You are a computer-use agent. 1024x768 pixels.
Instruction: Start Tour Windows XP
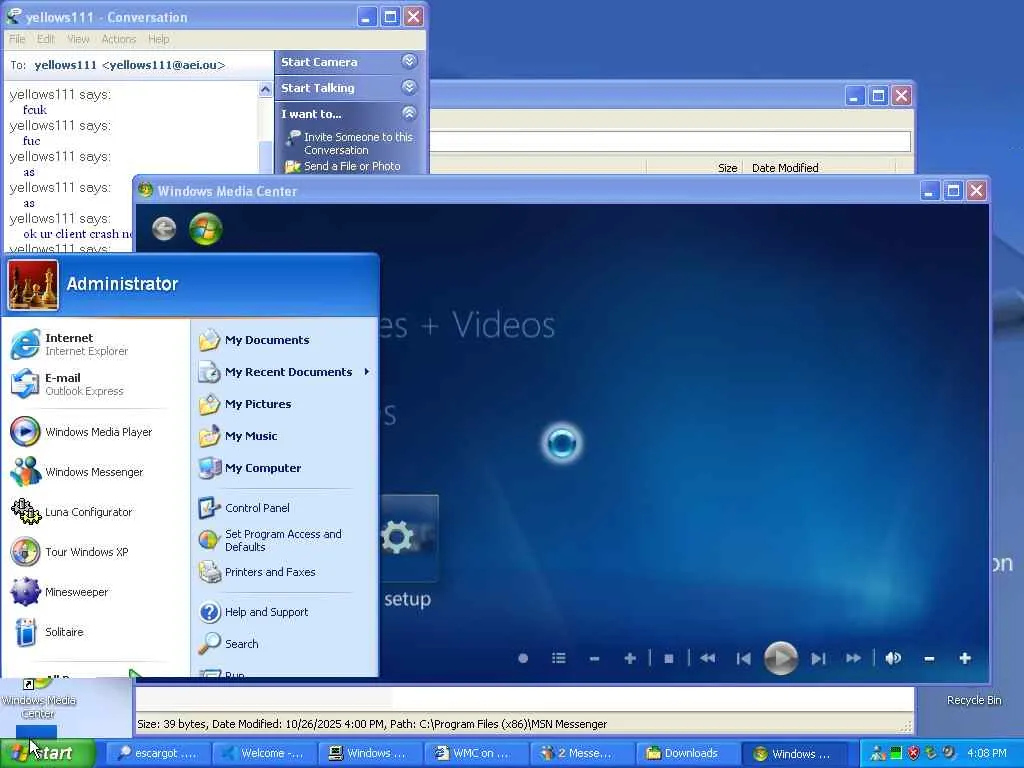70,552
